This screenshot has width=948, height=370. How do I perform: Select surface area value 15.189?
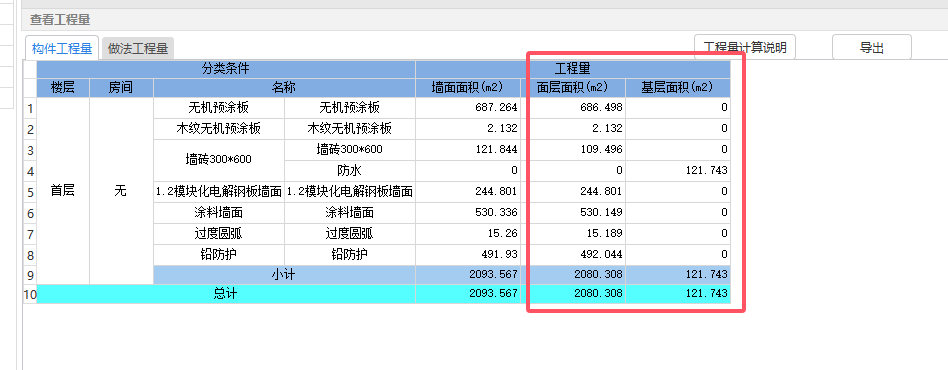coord(573,233)
